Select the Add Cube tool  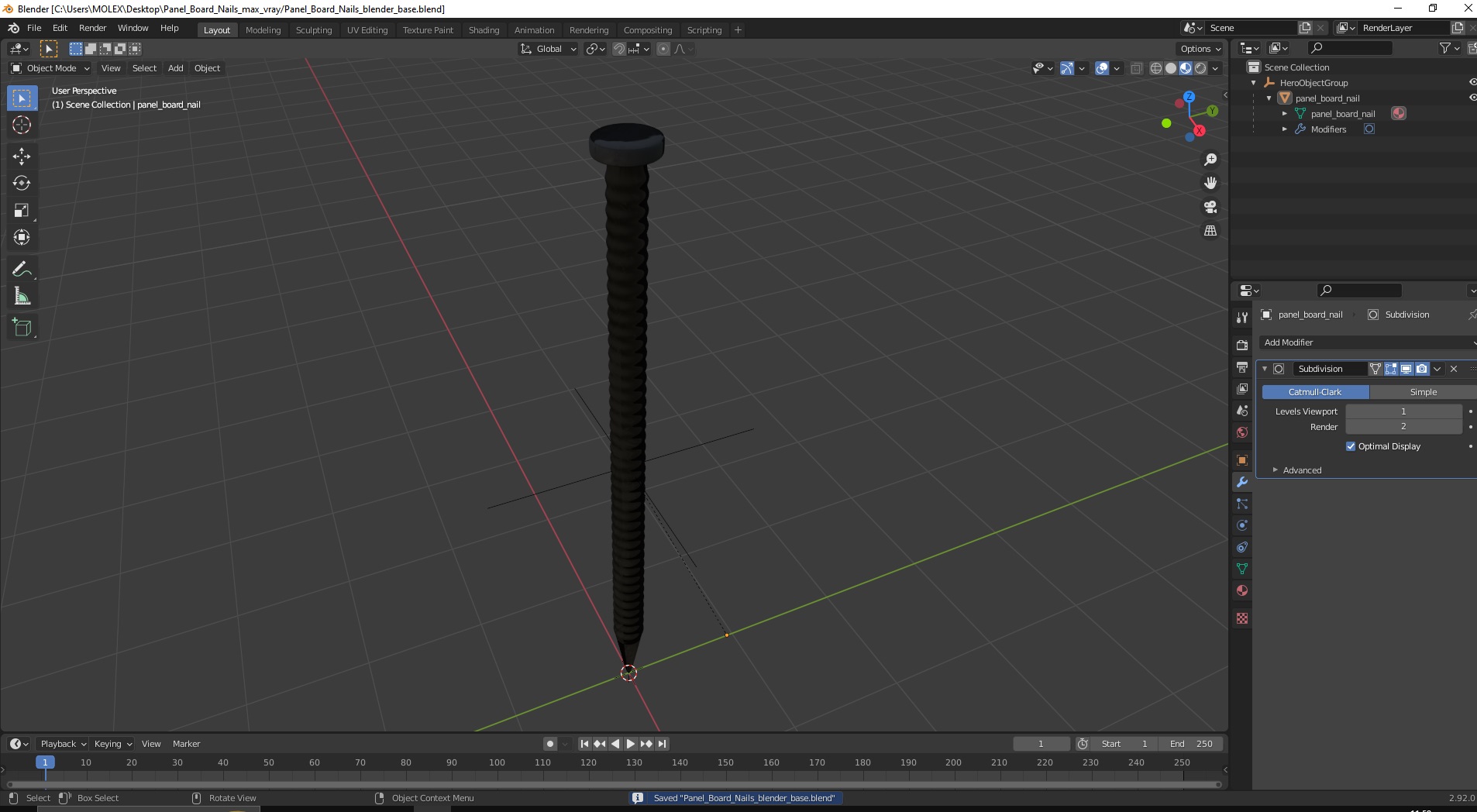pyautogui.click(x=22, y=327)
